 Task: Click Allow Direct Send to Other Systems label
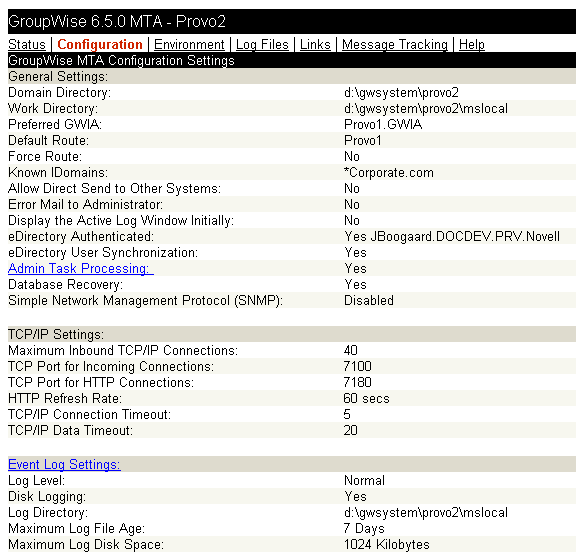115,189
